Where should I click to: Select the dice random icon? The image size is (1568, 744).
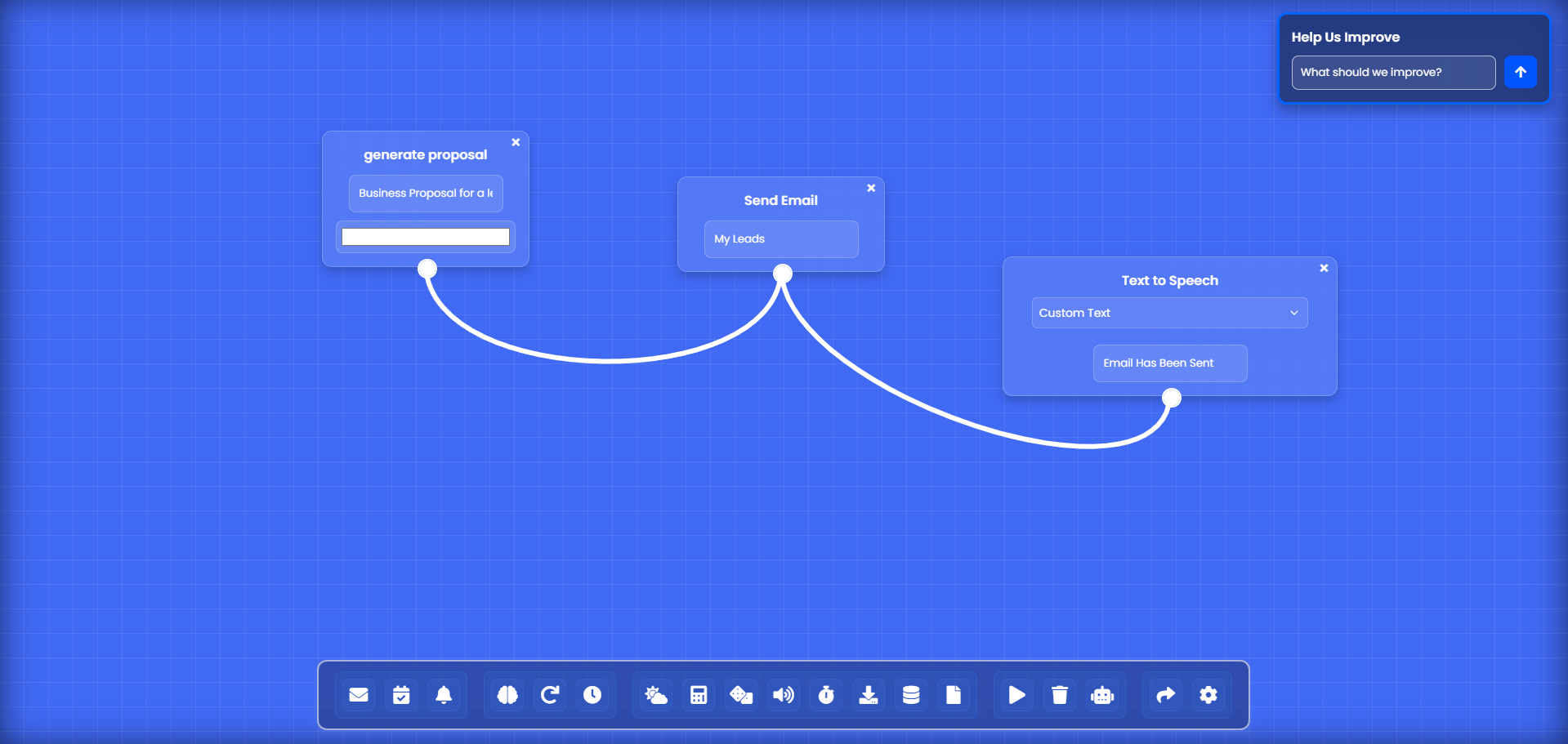pyautogui.click(x=741, y=695)
